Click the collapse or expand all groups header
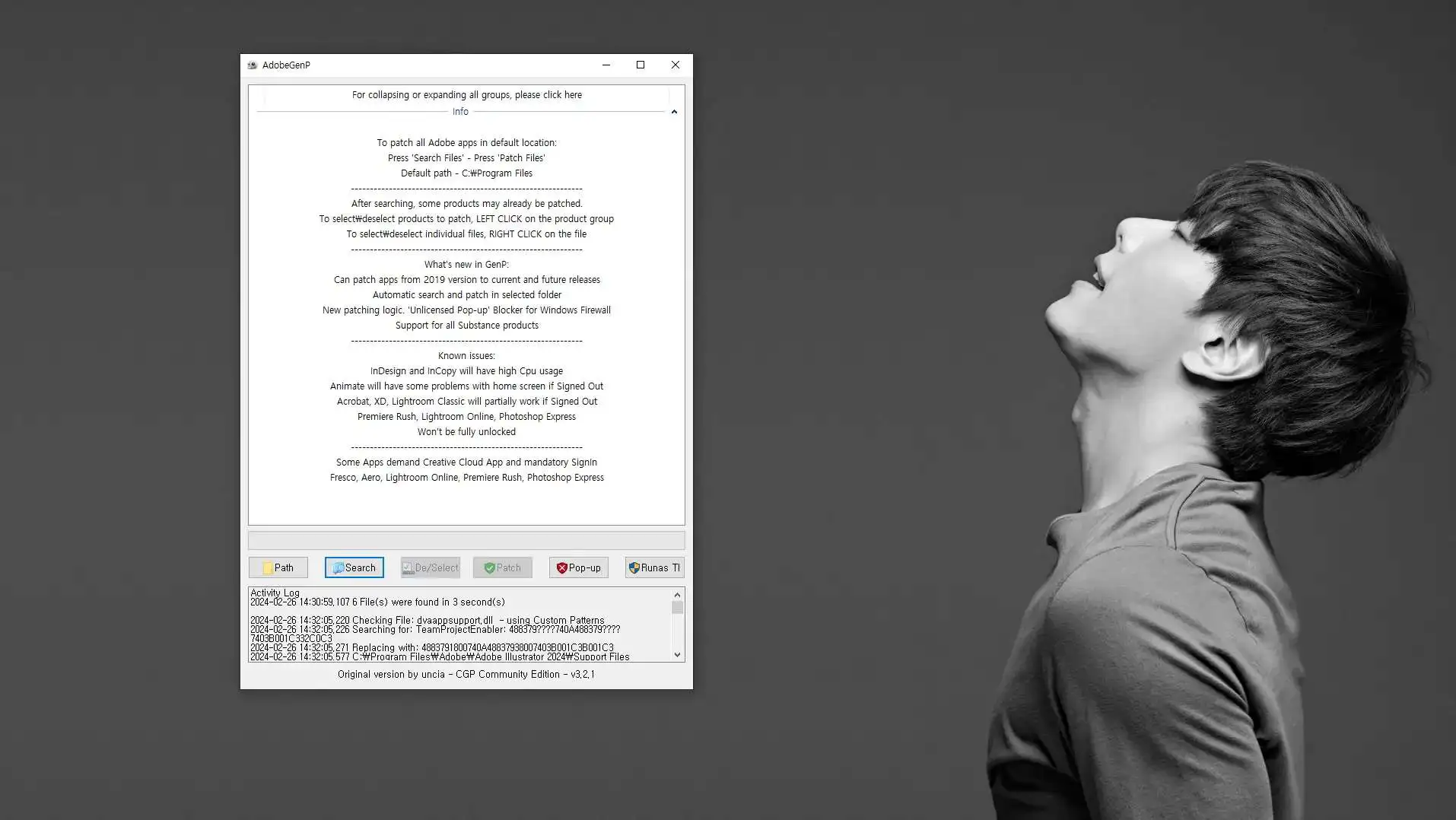The image size is (1456, 820). (x=466, y=95)
